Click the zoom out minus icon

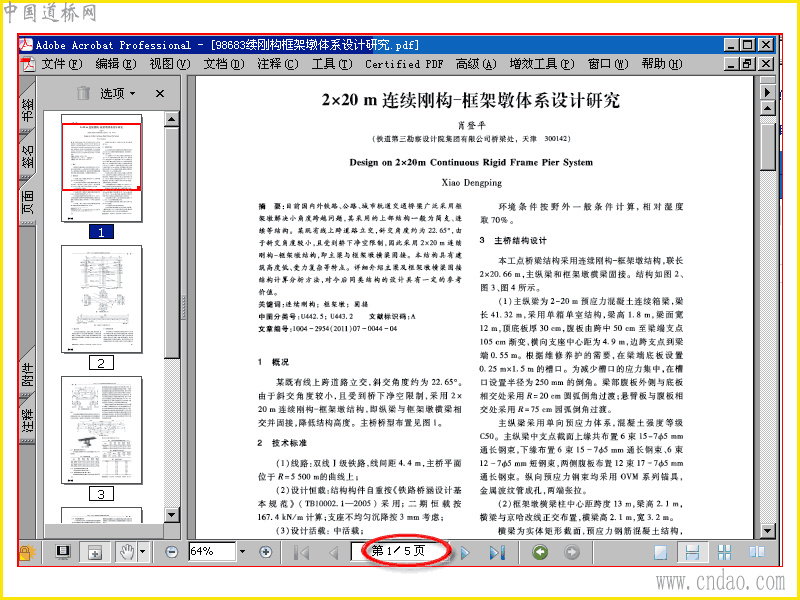(172, 552)
